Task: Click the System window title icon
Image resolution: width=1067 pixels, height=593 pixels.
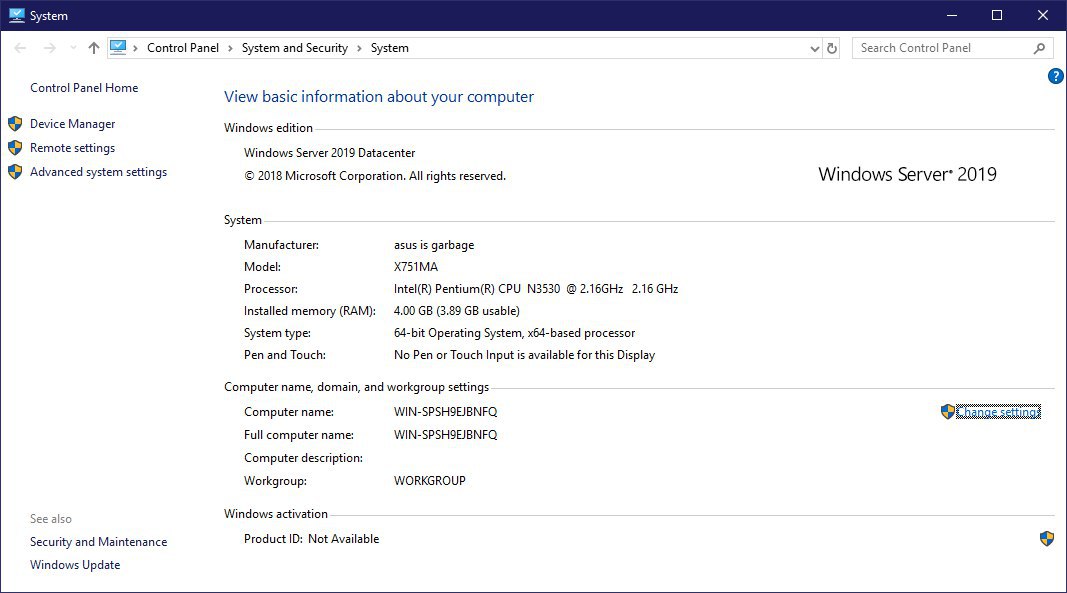Action: 16,15
